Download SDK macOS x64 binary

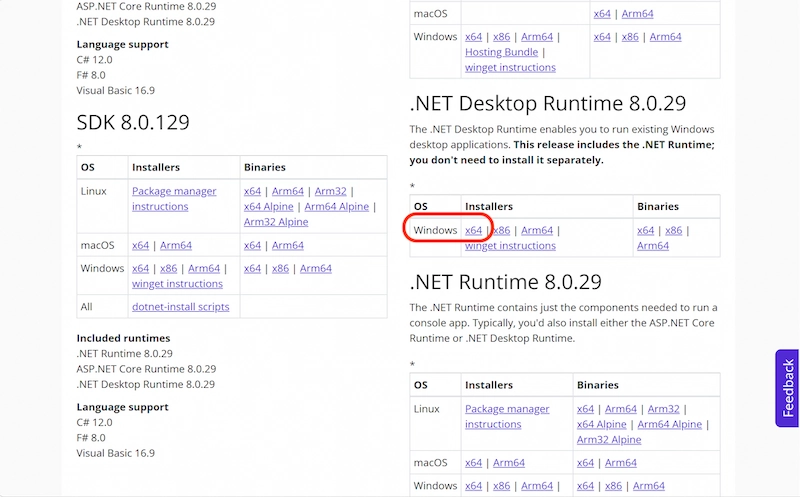click(x=252, y=245)
